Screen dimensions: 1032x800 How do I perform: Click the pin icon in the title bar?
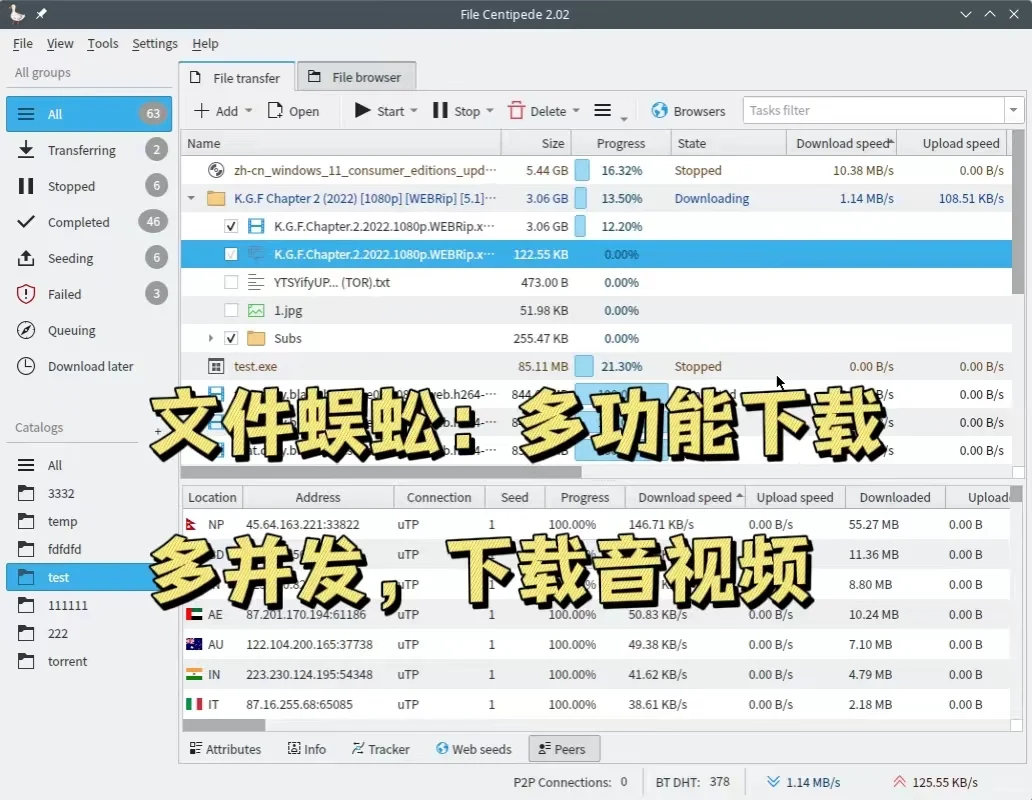(x=41, y=14)
